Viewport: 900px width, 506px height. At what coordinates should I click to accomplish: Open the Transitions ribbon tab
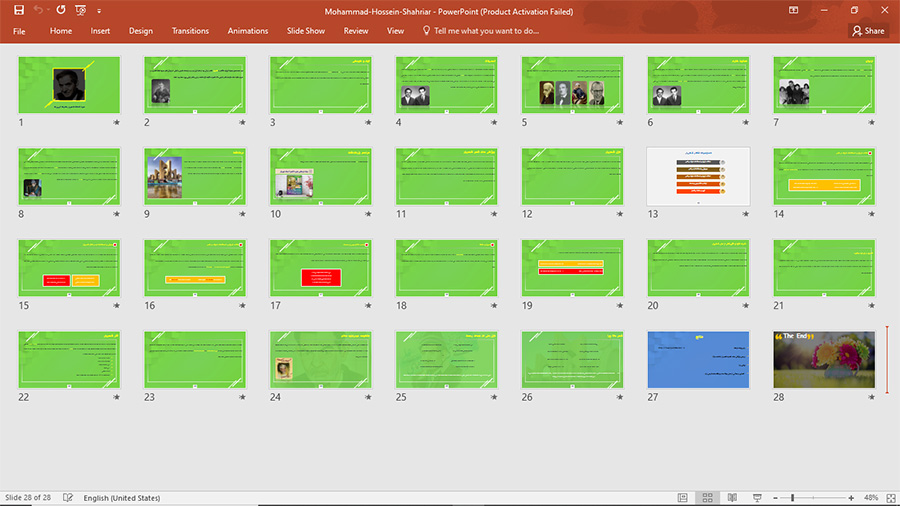coord(190,31)
